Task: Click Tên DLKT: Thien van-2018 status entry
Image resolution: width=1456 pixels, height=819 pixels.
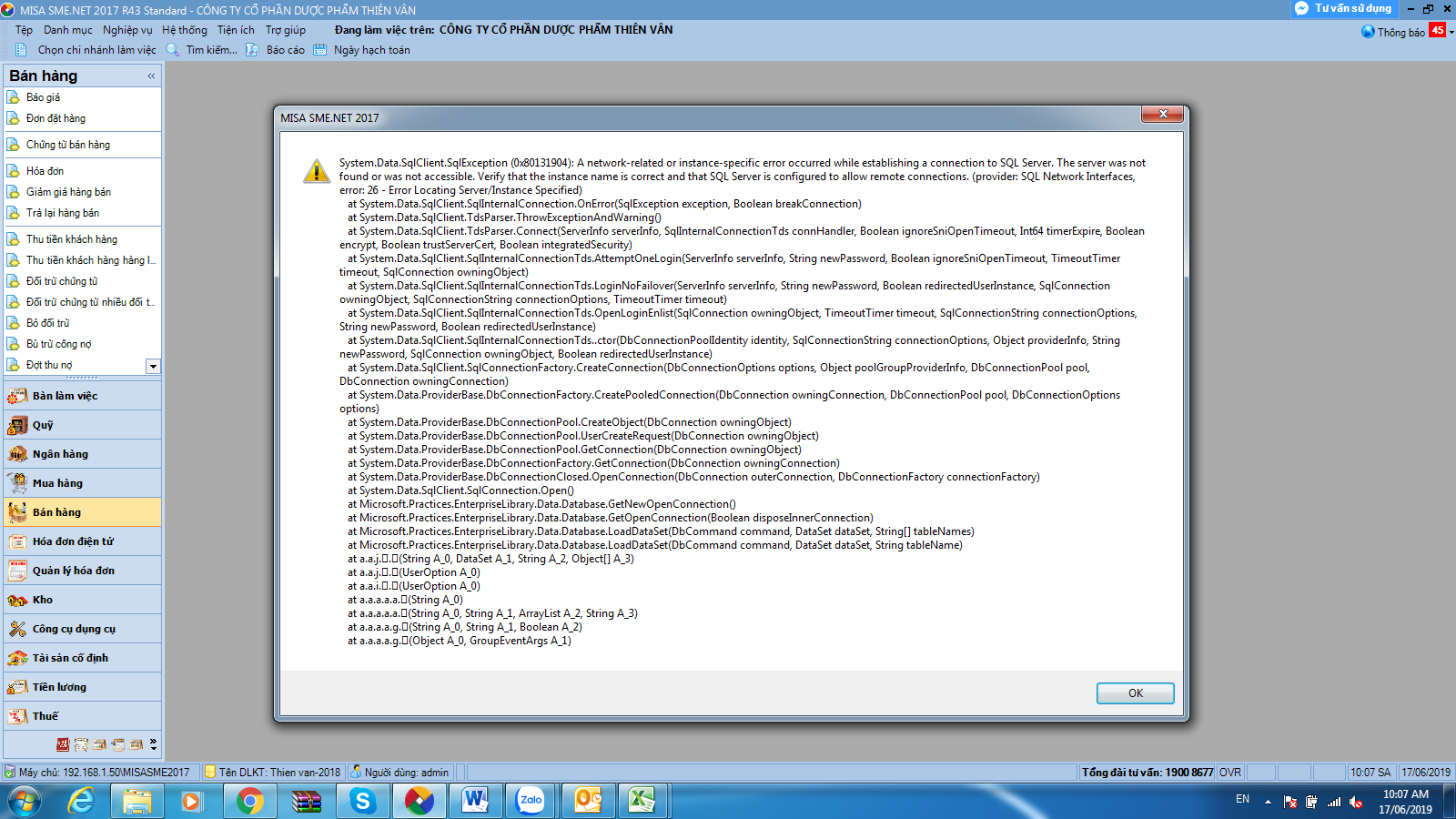Action: pos(273,773)
